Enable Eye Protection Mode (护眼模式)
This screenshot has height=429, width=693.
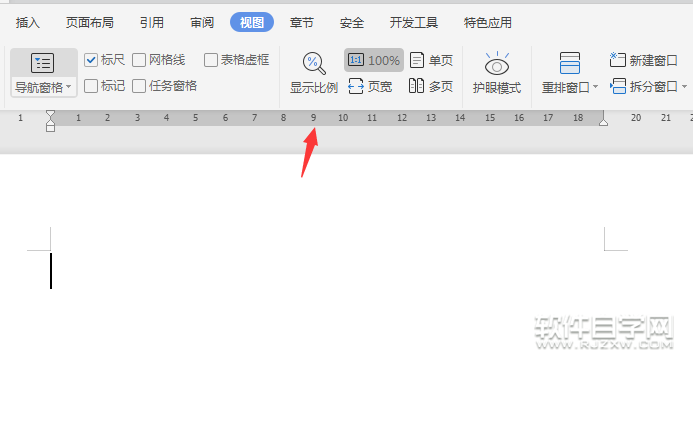pyautogui.click(x=497, y=73)
